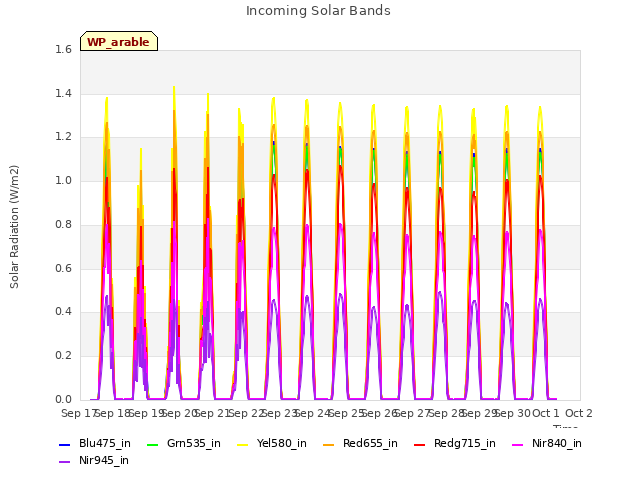Click the 0.2 y-axis tick label
The width and height of the screenshot is (640, 480).
tap(63, 356)
